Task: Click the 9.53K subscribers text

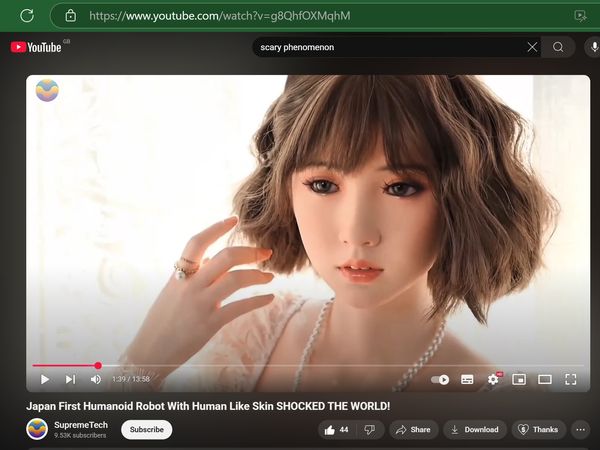Action: [80, 435]
